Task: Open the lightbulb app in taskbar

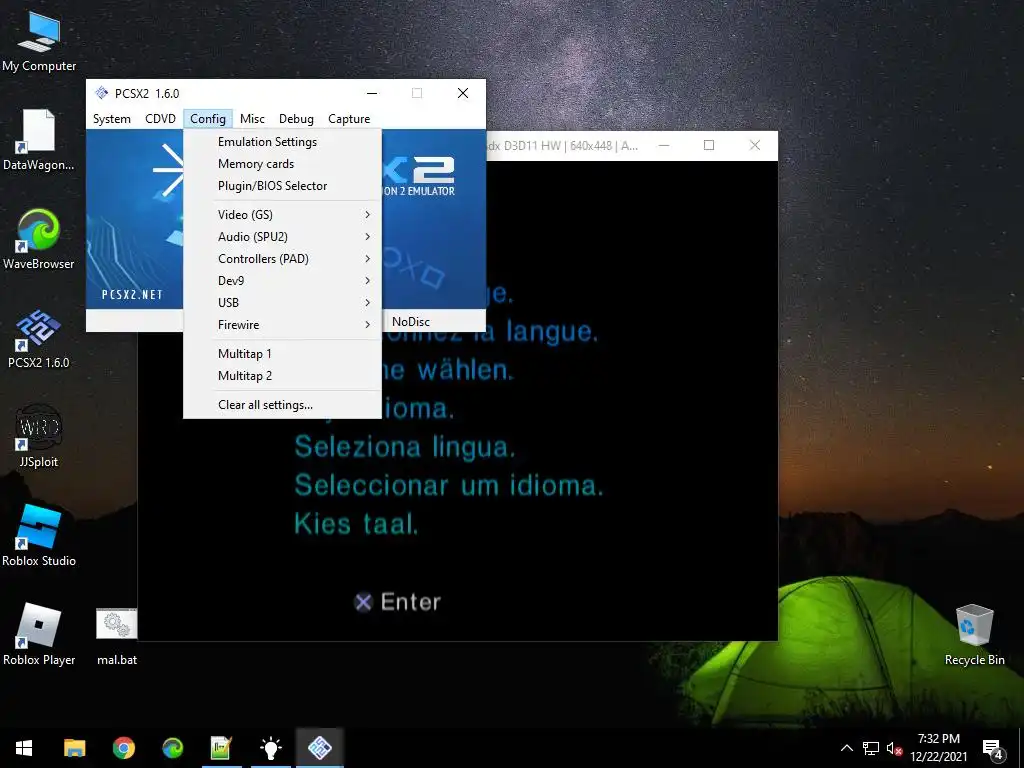Action: coord(270,748)
